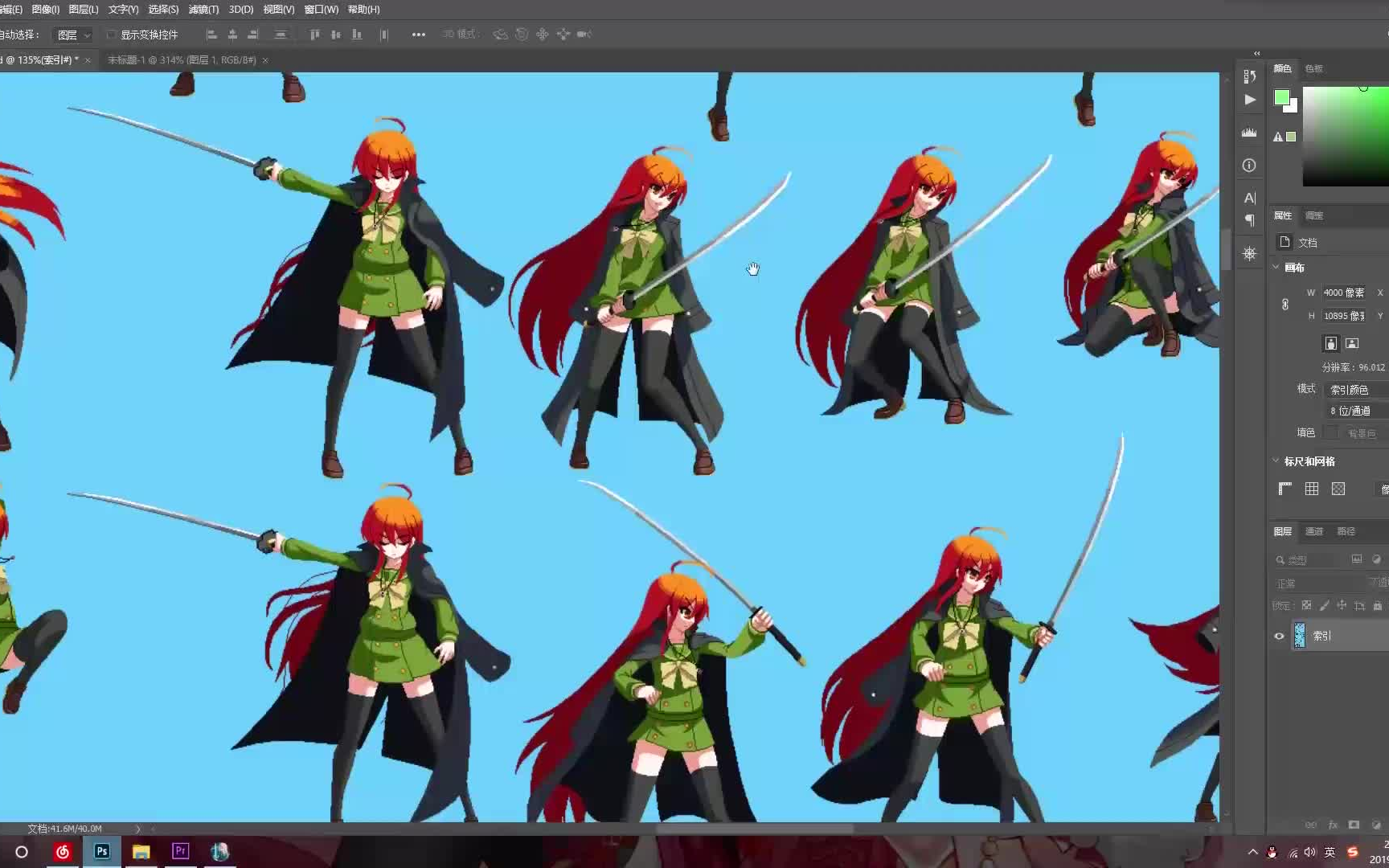Screen dimensions: 1389x868
Task: Click the background white color swatch
Action: click(1292, 108)
